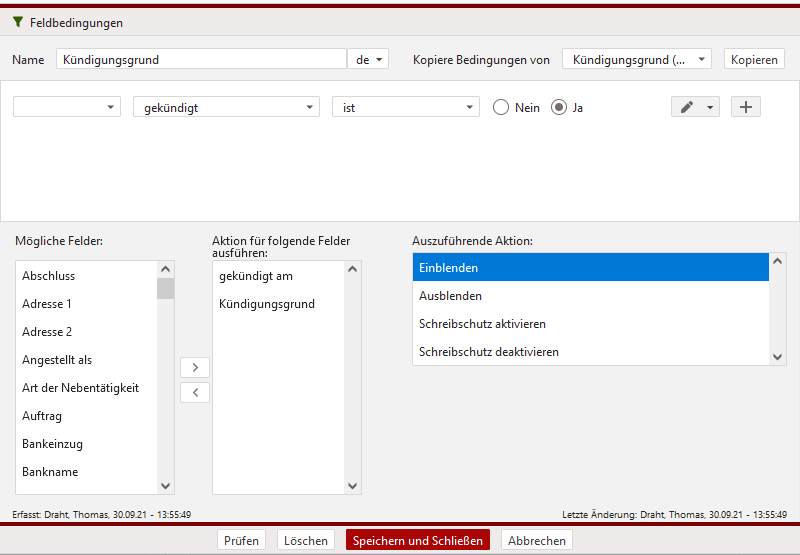
Task: Open the 'de' language dropdown
Action: click(x=367, y=59)
